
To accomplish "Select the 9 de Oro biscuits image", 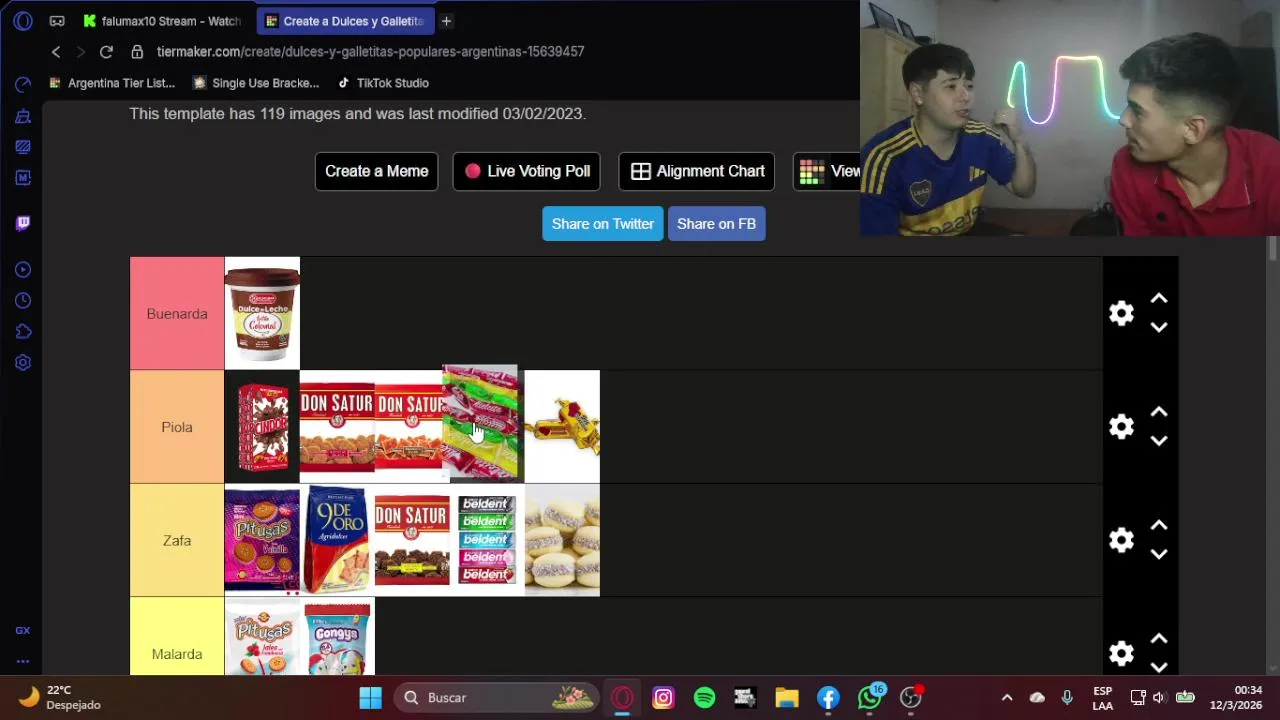I will (x=337, y=540).
